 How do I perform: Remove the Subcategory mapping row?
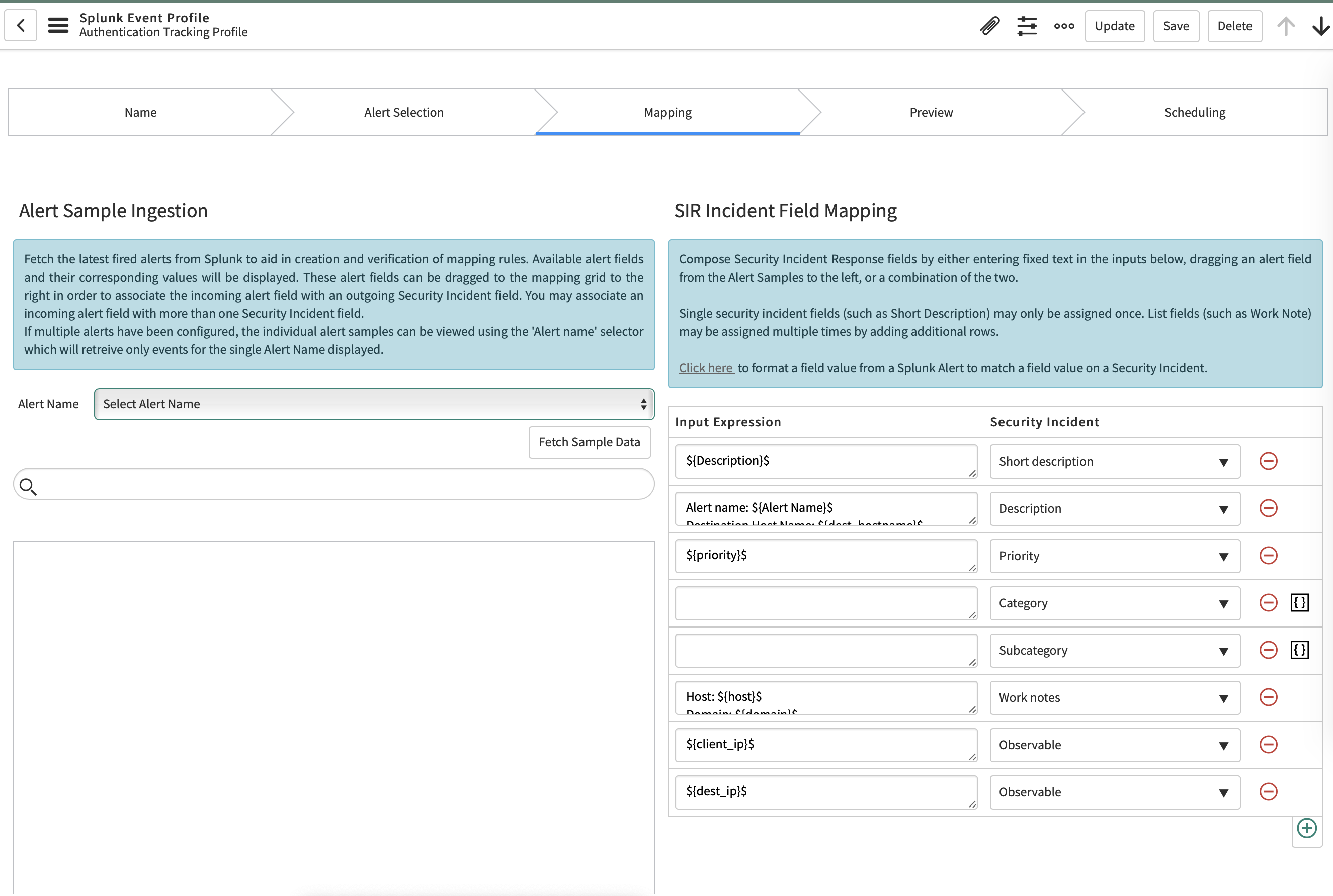(x=1269, y=650)
